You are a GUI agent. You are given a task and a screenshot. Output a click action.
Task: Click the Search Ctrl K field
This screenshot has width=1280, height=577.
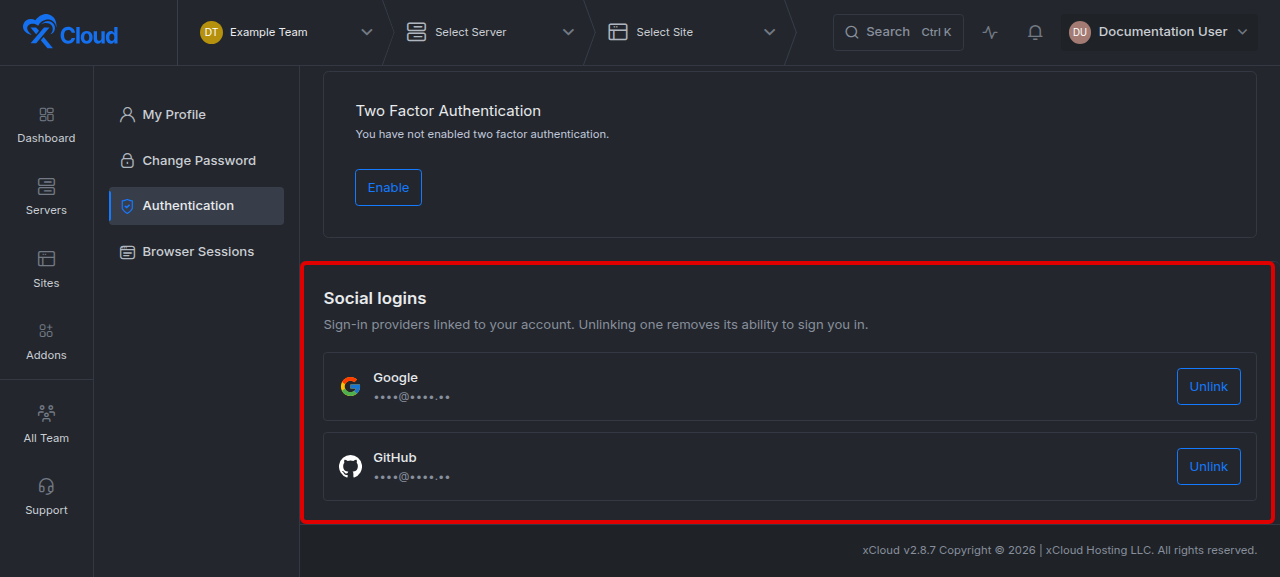pos(898,32)
